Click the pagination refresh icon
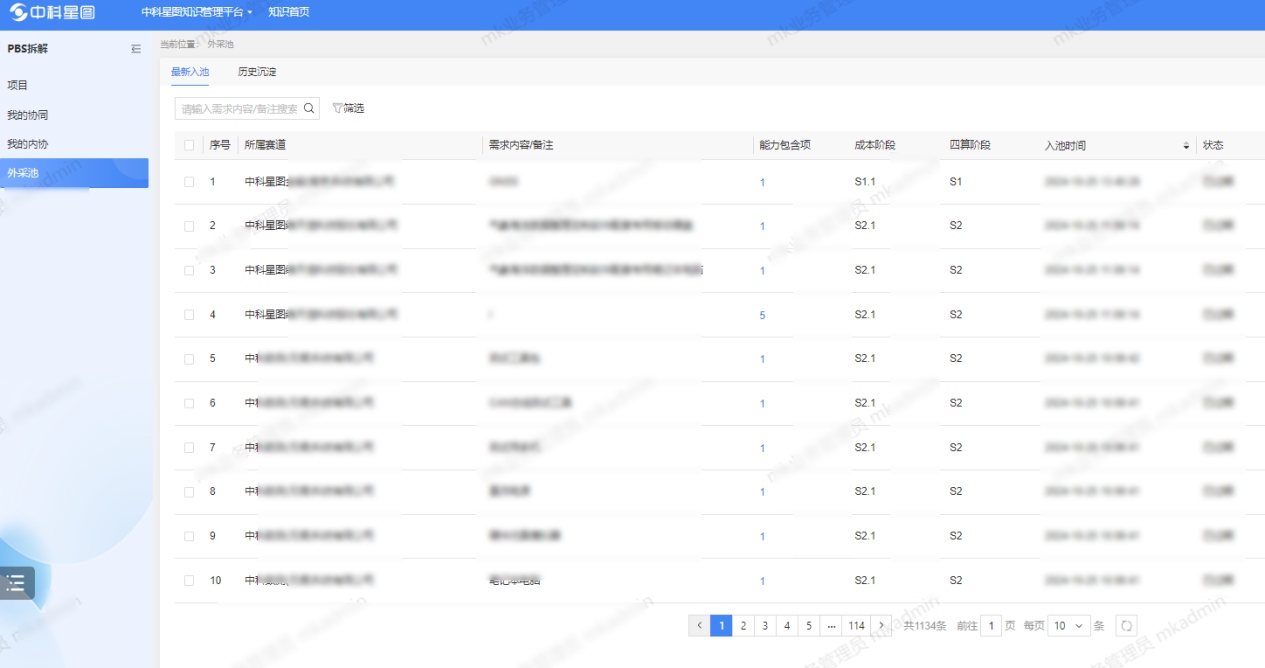1265x668 pixels. pyautogui.click(x=1126, y=626)
